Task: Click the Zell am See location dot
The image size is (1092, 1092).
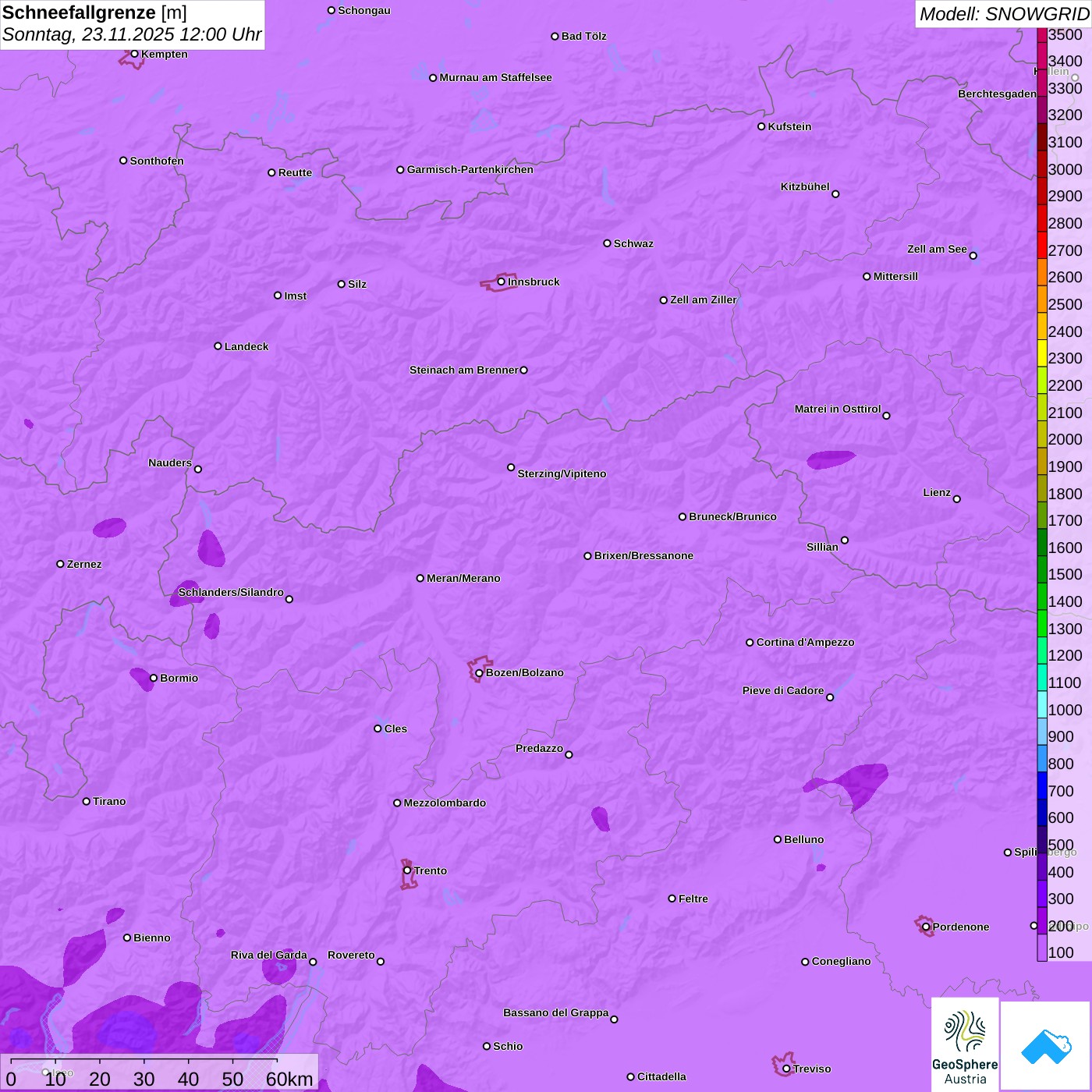Action: click(x=973, y=256)
